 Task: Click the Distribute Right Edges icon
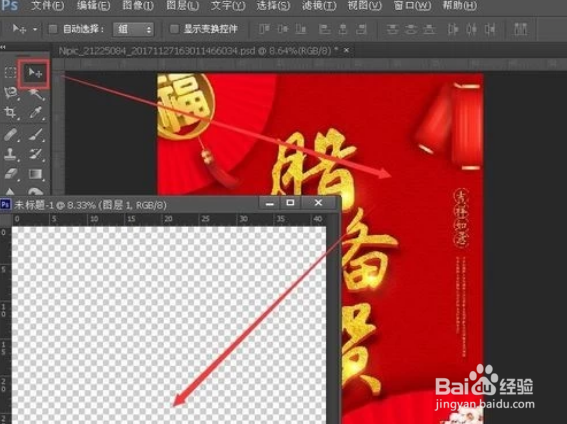tap(490, 29)
